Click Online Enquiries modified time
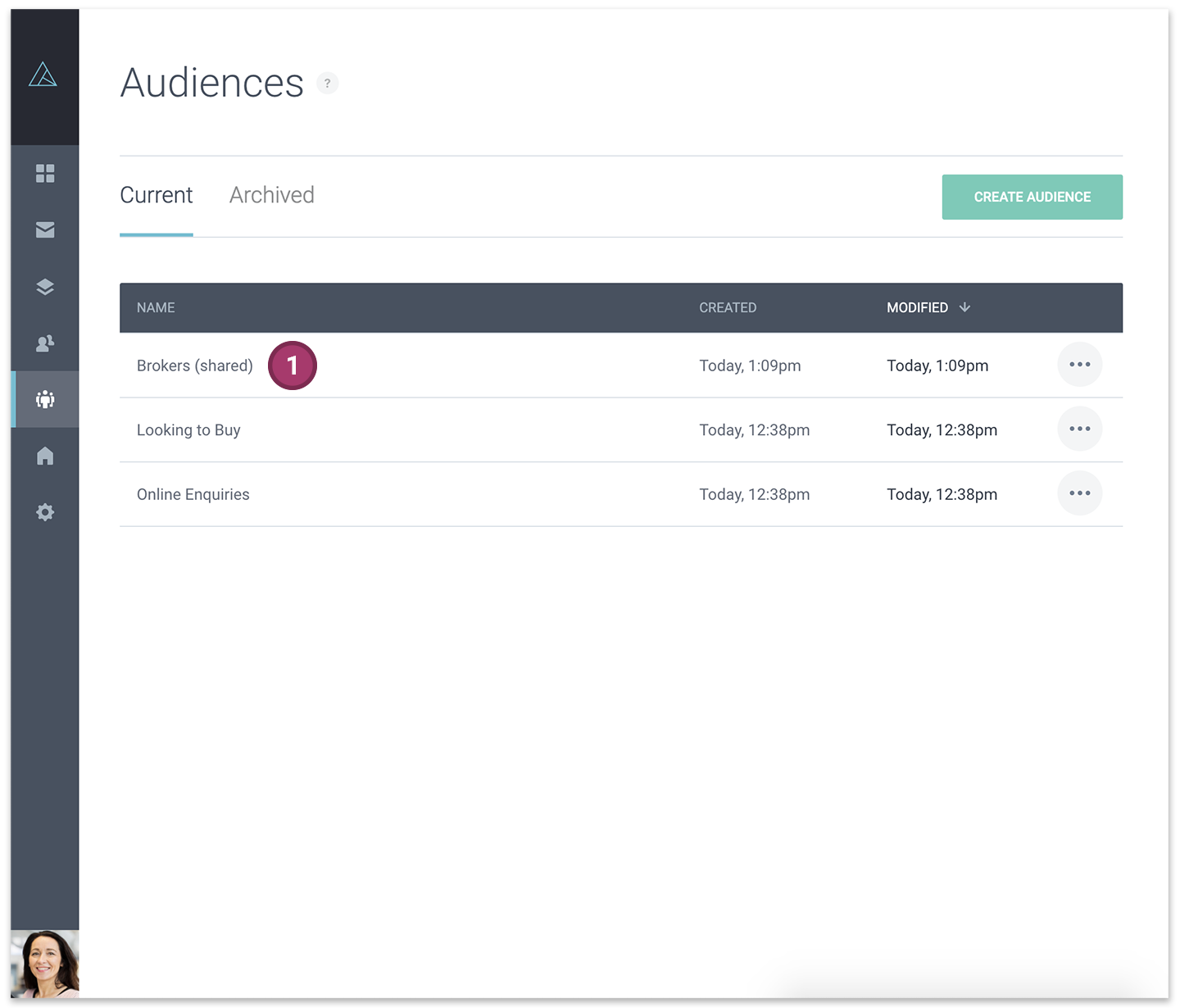The width and height of the screenshot is (1180, 1008). [x=942, y=494]
